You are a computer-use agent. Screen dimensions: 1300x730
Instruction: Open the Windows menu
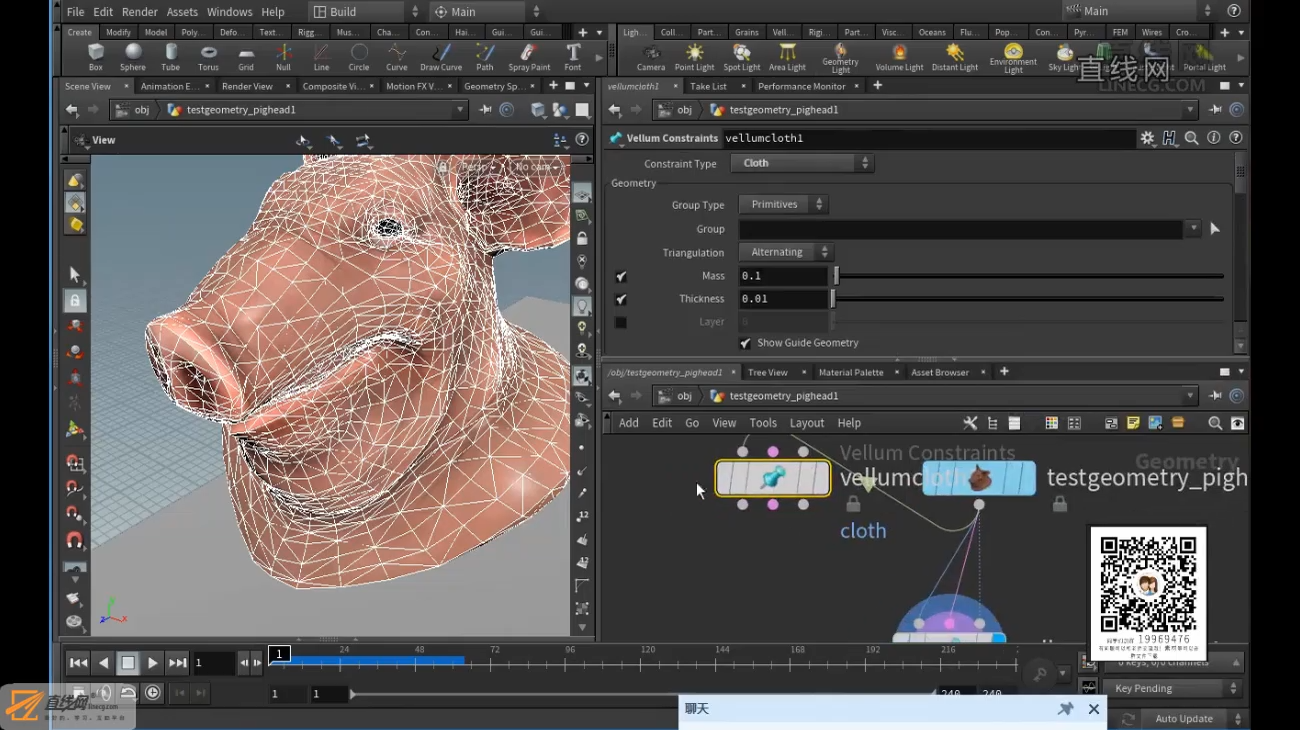click(x=229, y=12)
